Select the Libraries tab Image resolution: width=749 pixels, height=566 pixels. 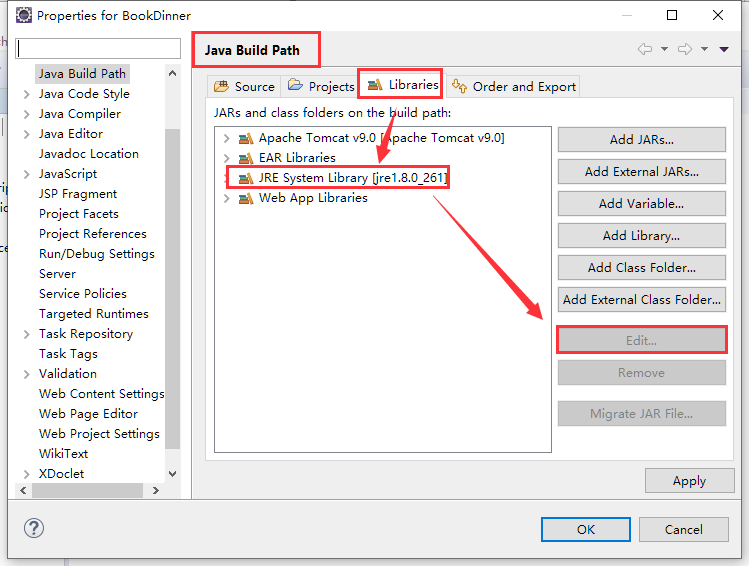coord(403,85)
